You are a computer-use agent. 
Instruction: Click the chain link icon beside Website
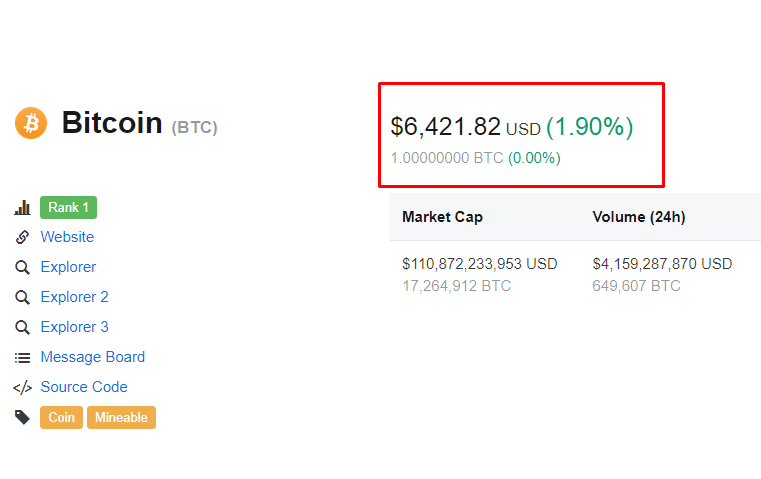(x=22, y=237)
